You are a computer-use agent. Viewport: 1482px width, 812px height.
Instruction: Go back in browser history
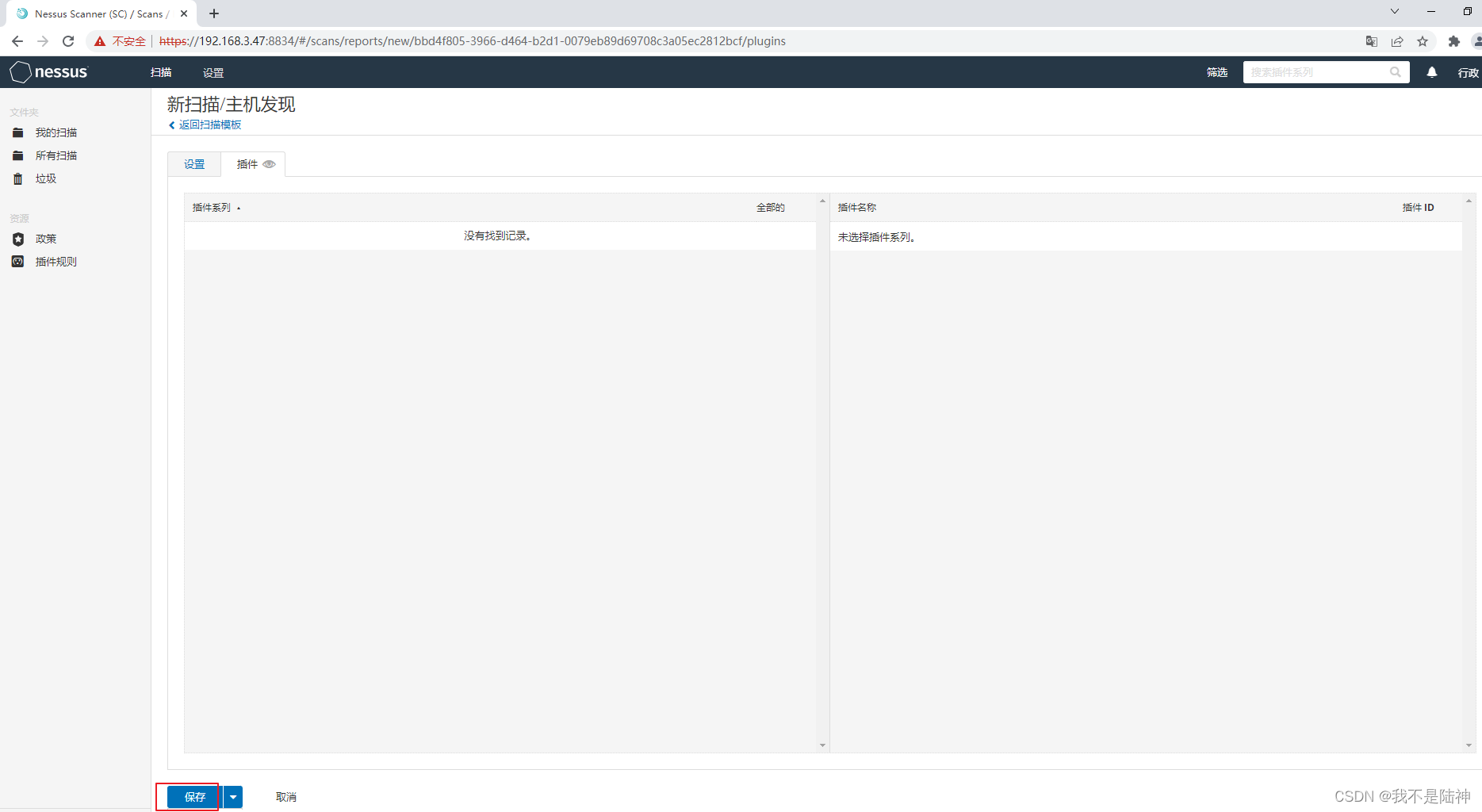coord(17,41)
